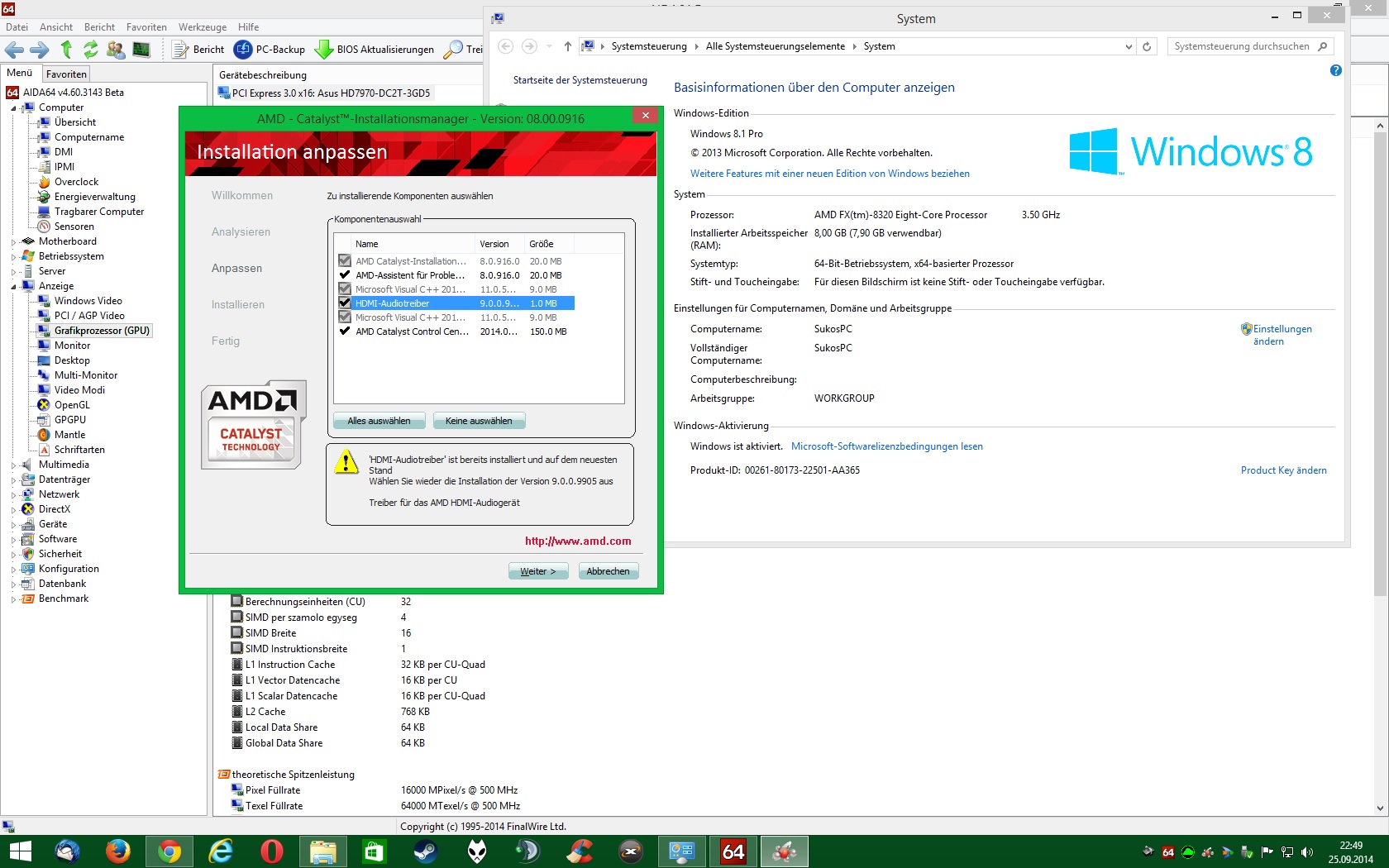Screen dimensions: 1389x868
Task: Open the Hilfe menu
Action: tap(248, 27)
